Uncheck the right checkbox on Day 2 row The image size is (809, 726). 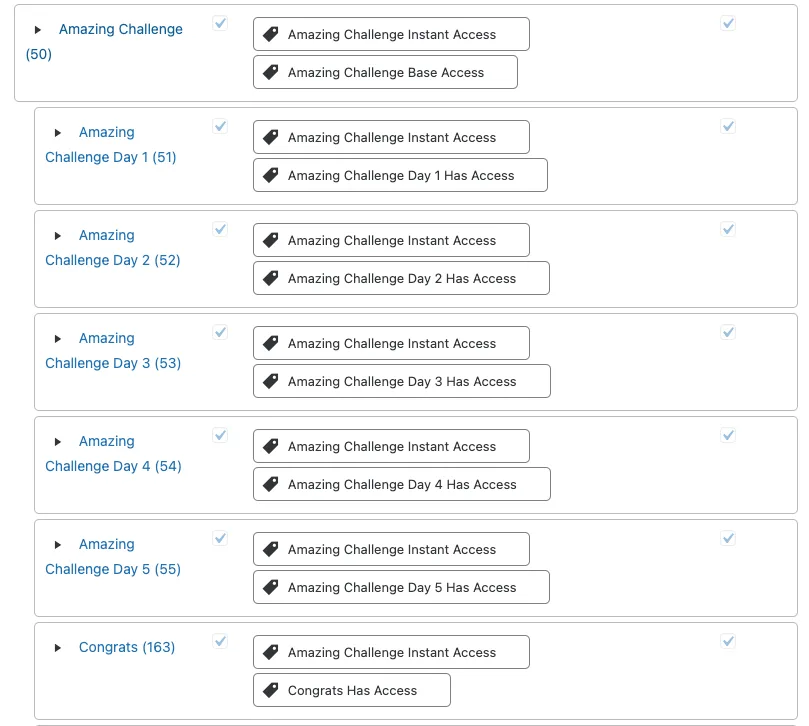point(728,229)
